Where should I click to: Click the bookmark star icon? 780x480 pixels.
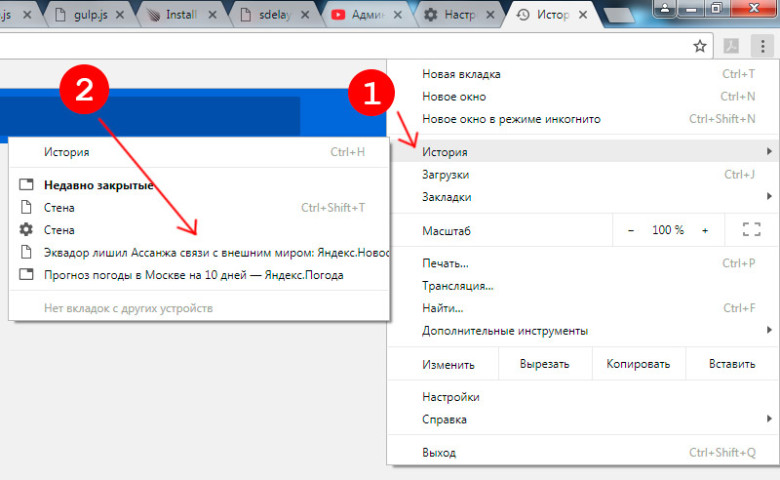click(700, 46)
